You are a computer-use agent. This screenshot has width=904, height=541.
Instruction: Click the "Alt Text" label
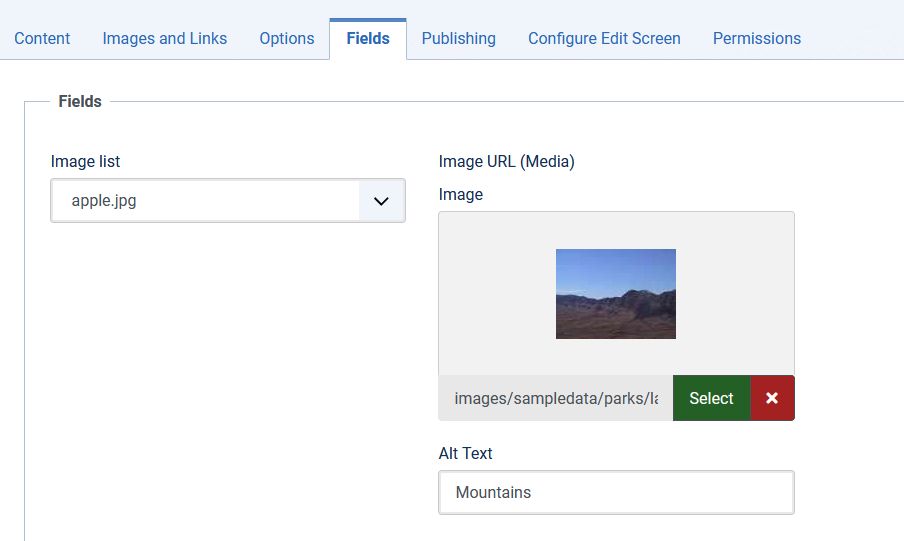coord(466,453)
